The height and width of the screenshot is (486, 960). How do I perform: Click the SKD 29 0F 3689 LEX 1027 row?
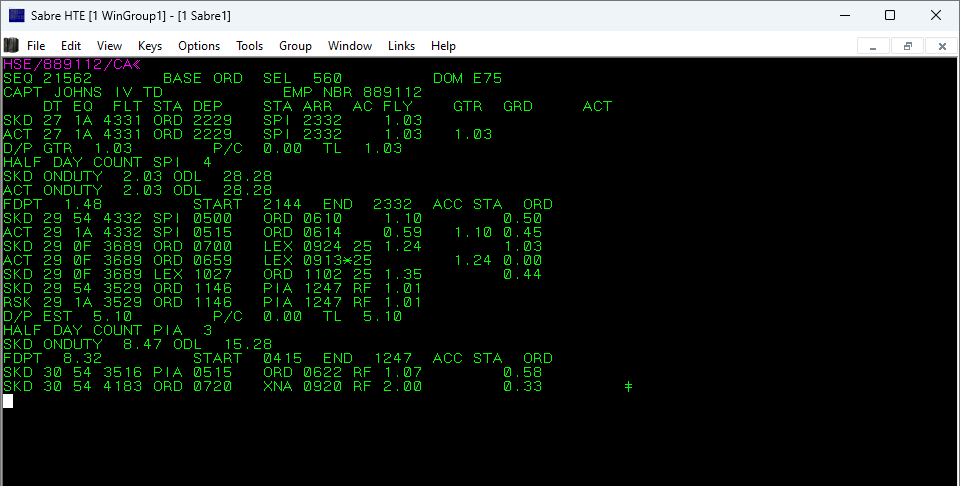(272, 275)
